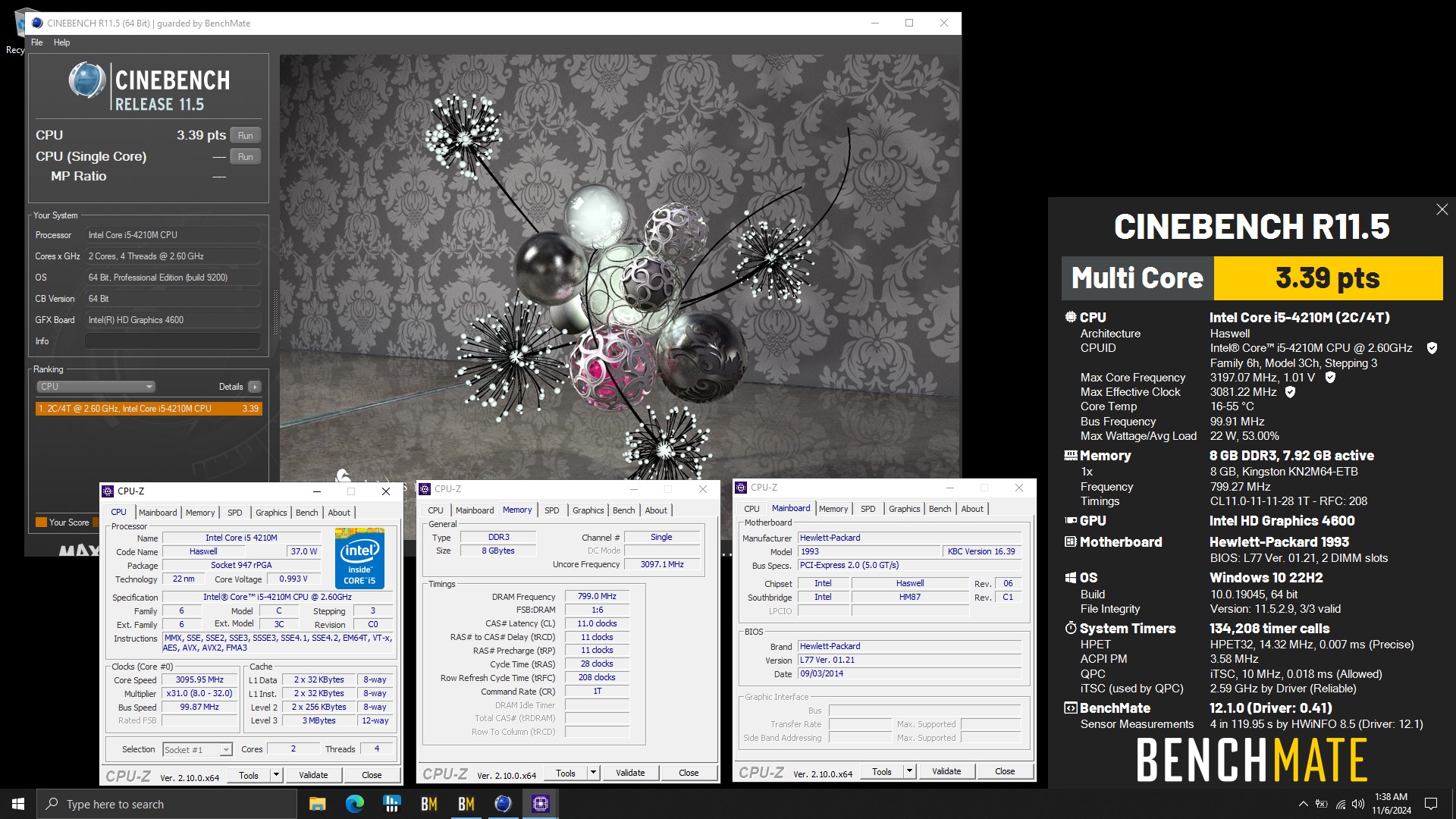The width and height of the screenshot is (1456, 819).
Task: Click the yellow 3.39 pts Multi Core score
Action: (1328, 278)
